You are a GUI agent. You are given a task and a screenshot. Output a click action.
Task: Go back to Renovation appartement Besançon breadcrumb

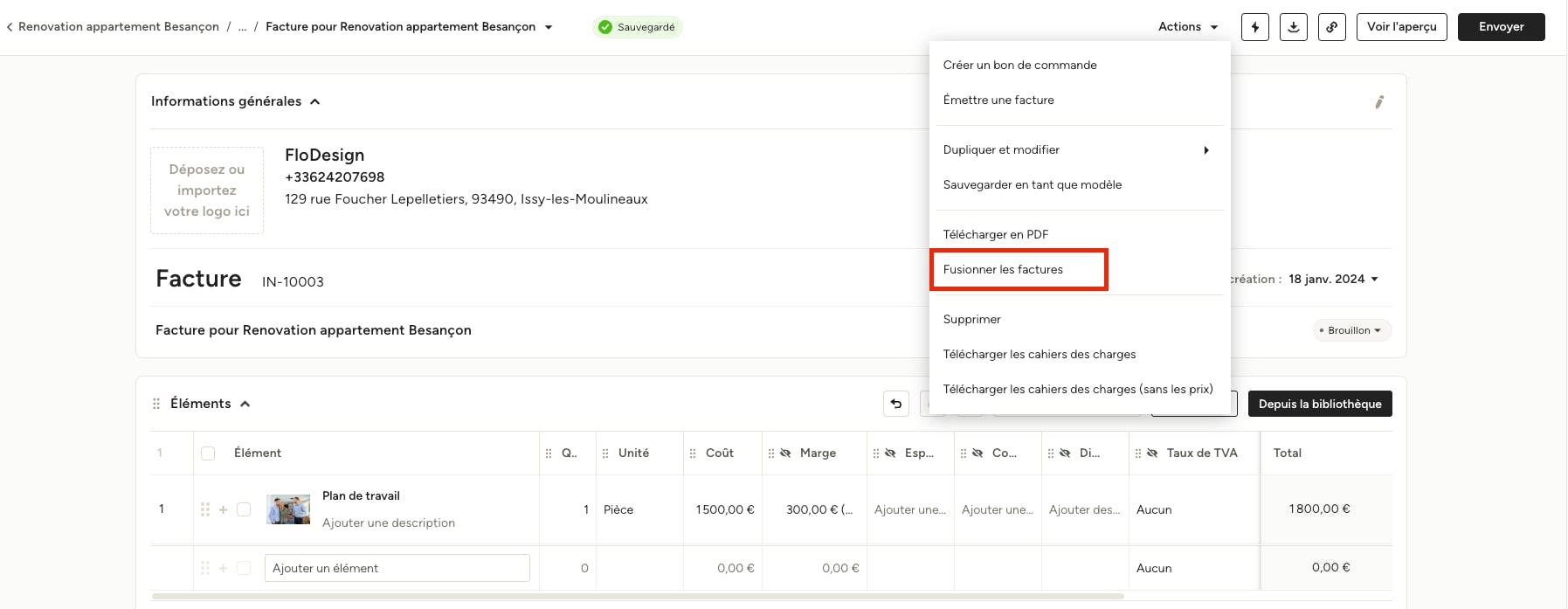pyautogui.click(x=119, y=27)
